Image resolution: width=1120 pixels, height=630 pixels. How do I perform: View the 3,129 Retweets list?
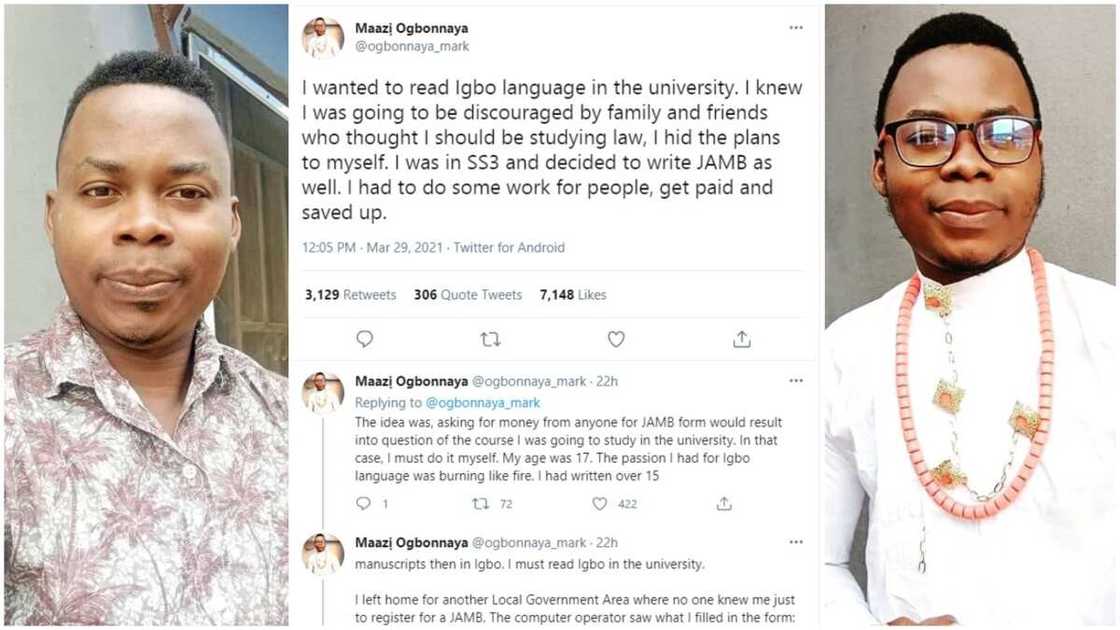(x=350, y=295)
